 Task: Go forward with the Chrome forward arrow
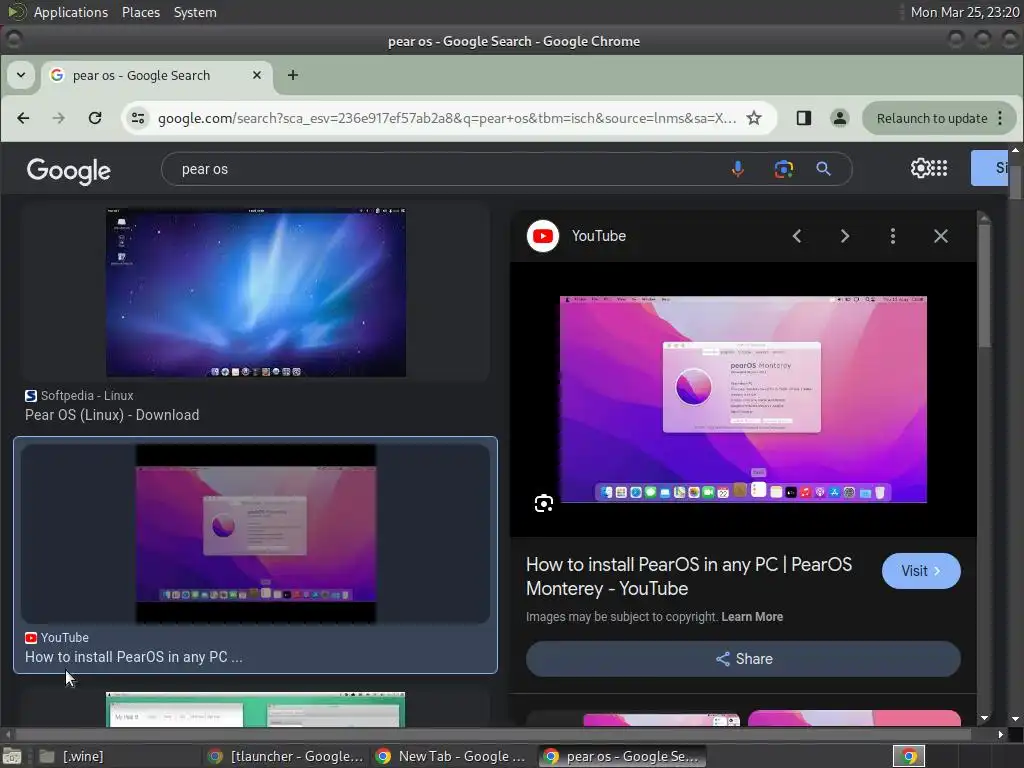tap(59, 118)
